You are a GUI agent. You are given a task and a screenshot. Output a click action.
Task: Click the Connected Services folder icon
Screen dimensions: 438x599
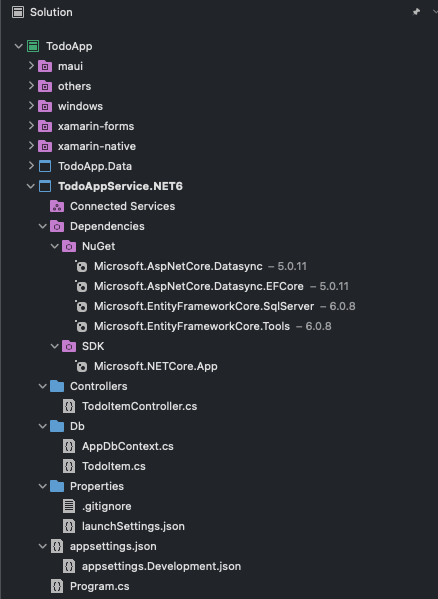point(57,206)
